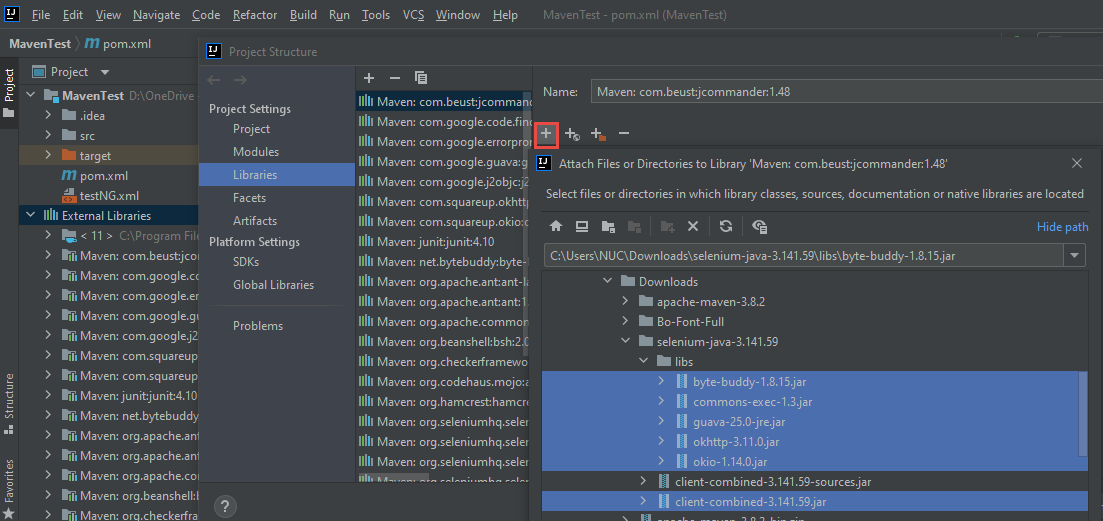This screenshot has height=521, width=1103.
Task: Select Artifacts in Project Settings
Action: coord(276,221)
